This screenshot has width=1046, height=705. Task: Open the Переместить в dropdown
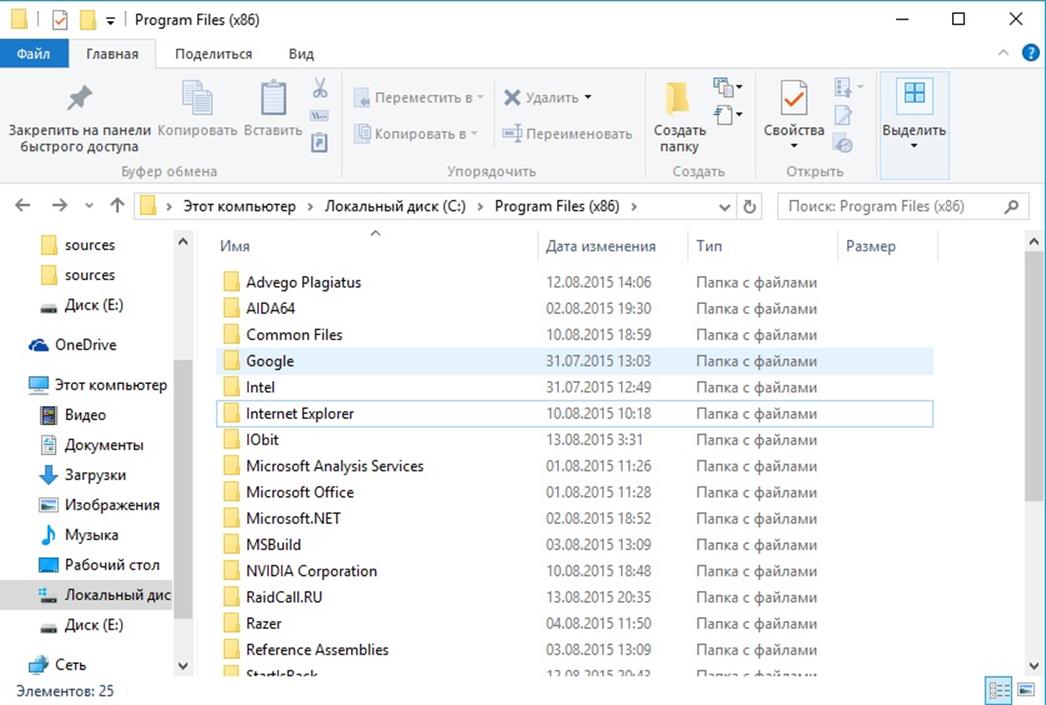point(480,97)
